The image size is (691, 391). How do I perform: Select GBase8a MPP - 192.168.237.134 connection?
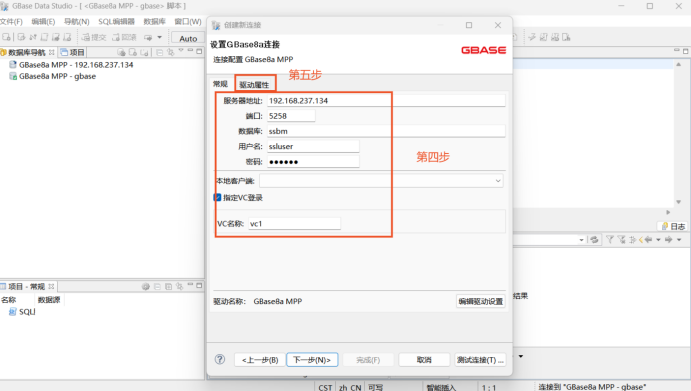point(71,65)
